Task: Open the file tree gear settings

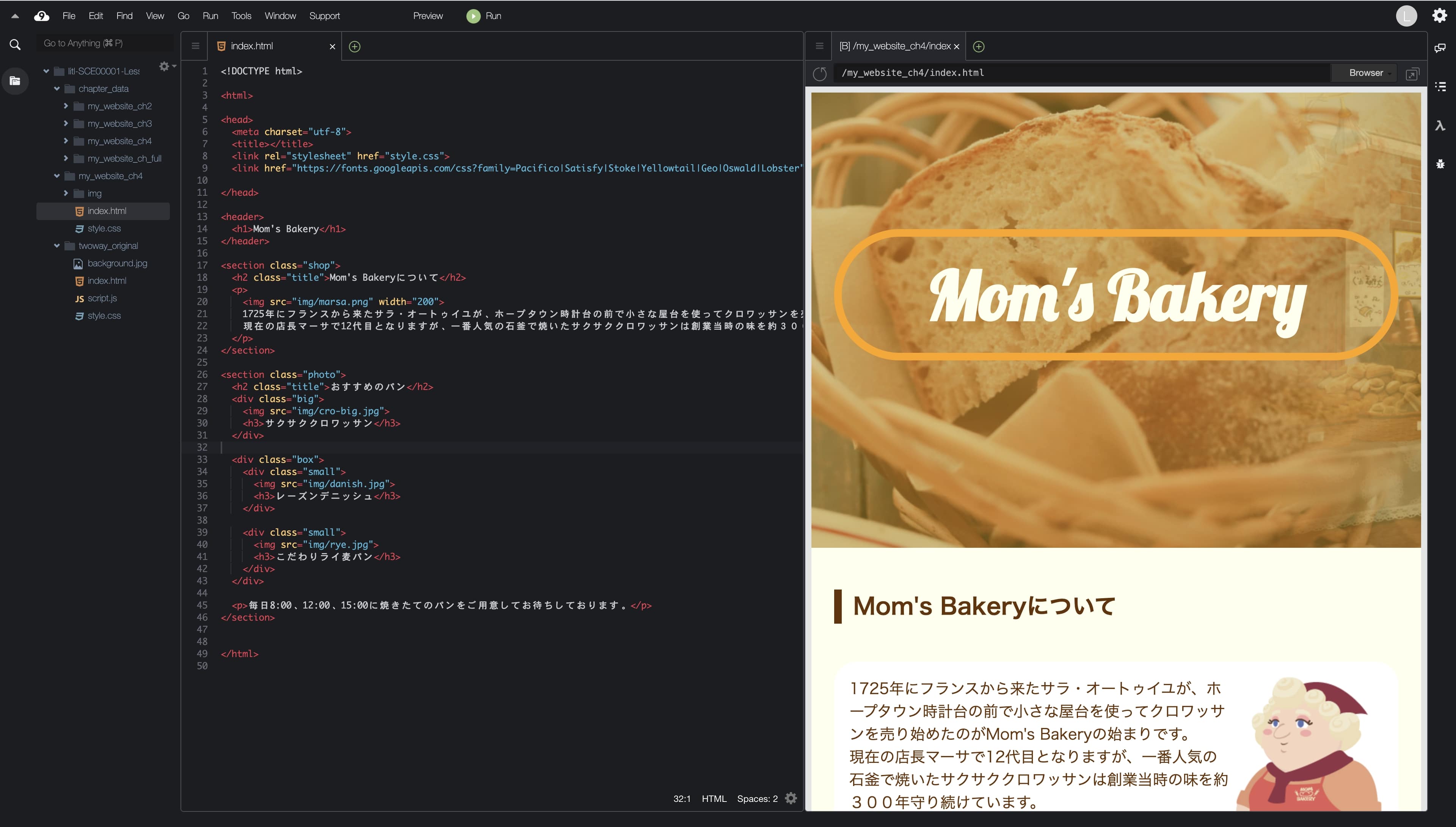Action: (x=165, y=66)
